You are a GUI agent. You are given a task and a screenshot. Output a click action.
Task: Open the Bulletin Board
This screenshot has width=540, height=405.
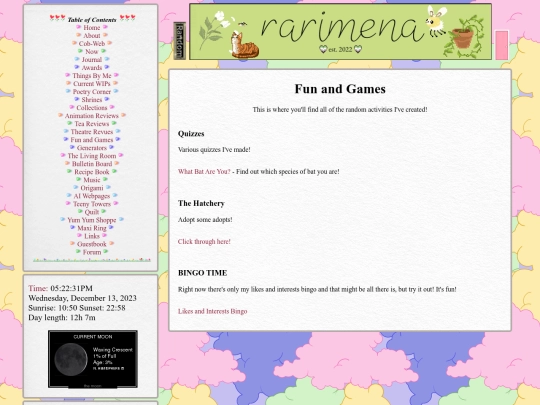tap(92, 164)
